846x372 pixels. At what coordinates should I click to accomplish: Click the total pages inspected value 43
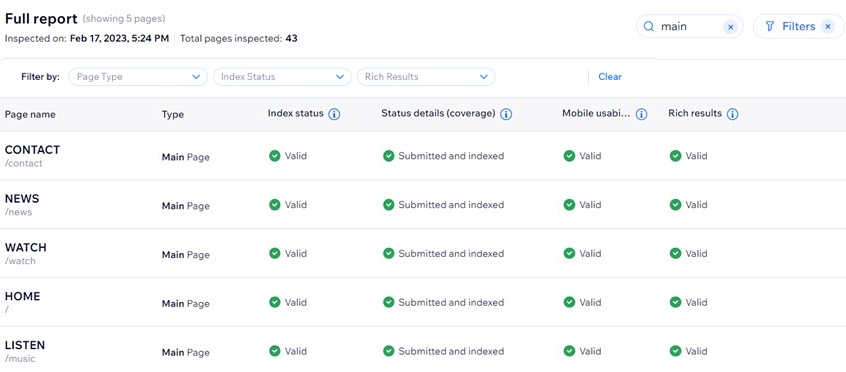pyautogui.click(x=291, y=38)
